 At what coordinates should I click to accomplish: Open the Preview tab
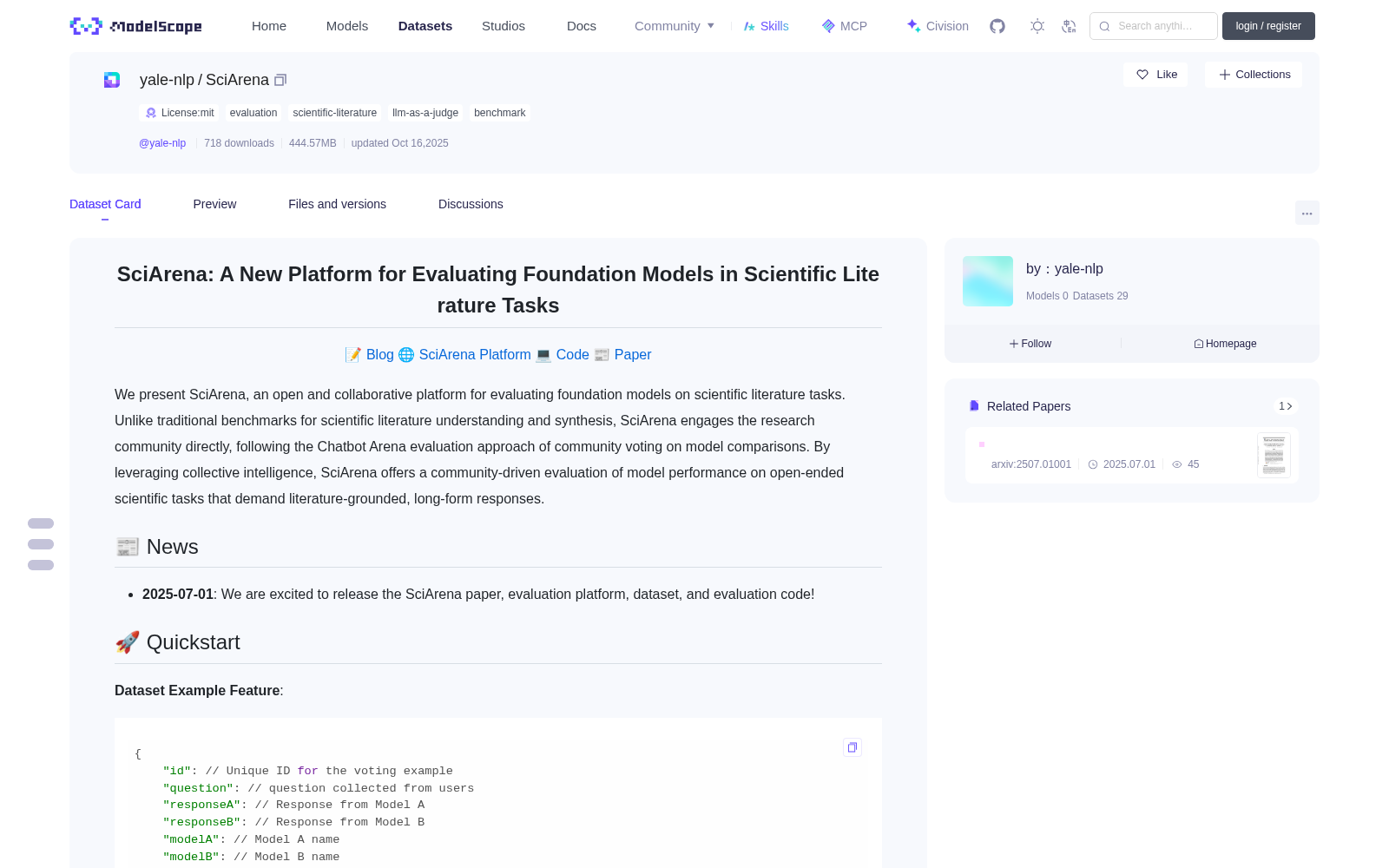214,204
